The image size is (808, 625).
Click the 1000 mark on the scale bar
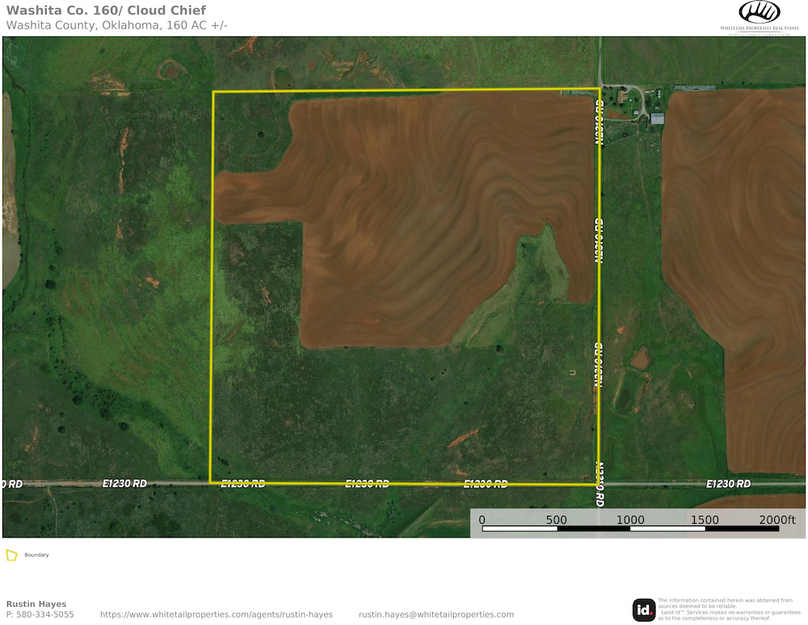coord(630,520)
